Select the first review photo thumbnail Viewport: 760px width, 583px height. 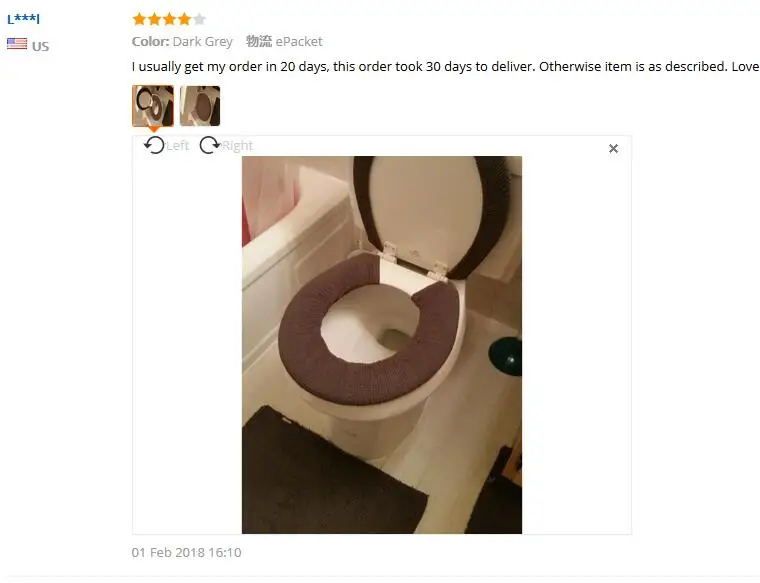(x=153, y=106)
